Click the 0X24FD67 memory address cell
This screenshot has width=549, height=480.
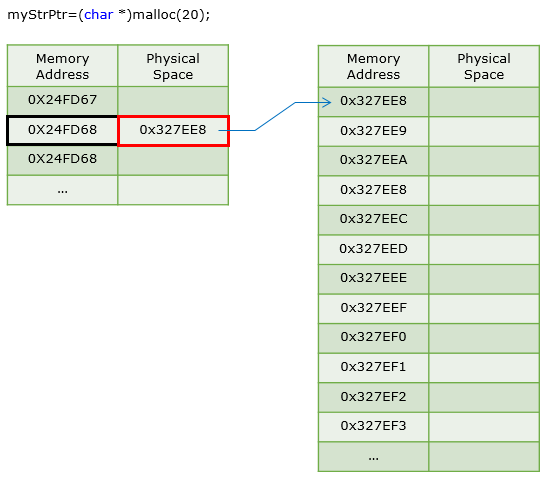coord(62,101)
